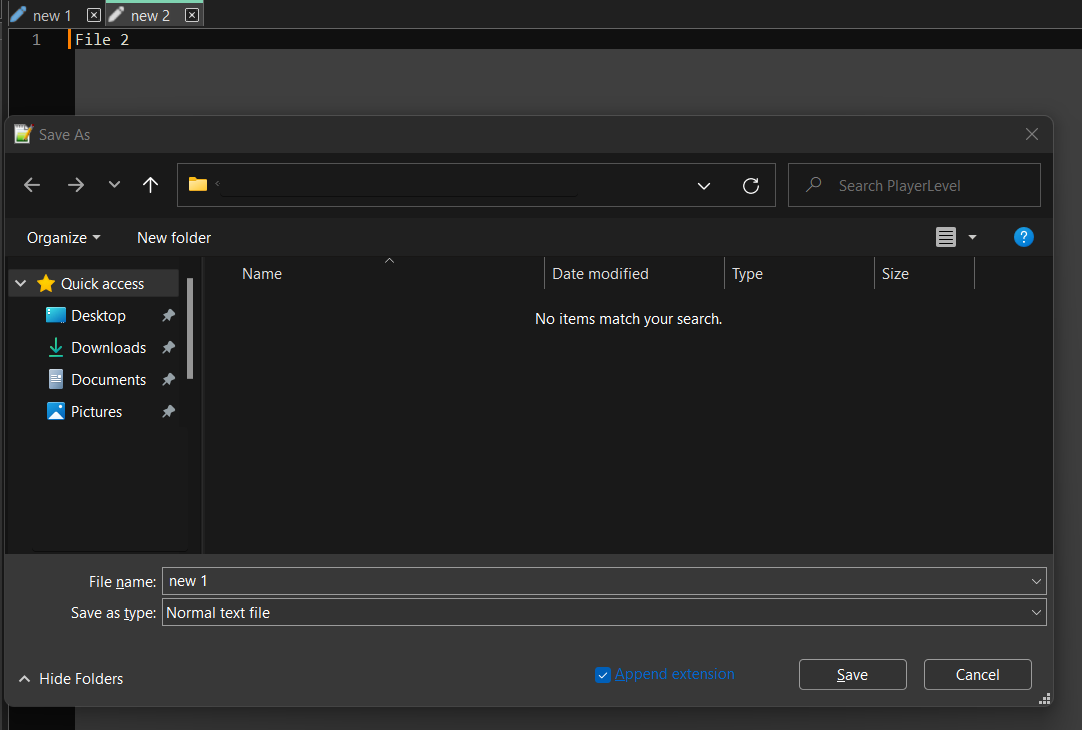Select Quick access in navigation pane

[x=102, y=284]
